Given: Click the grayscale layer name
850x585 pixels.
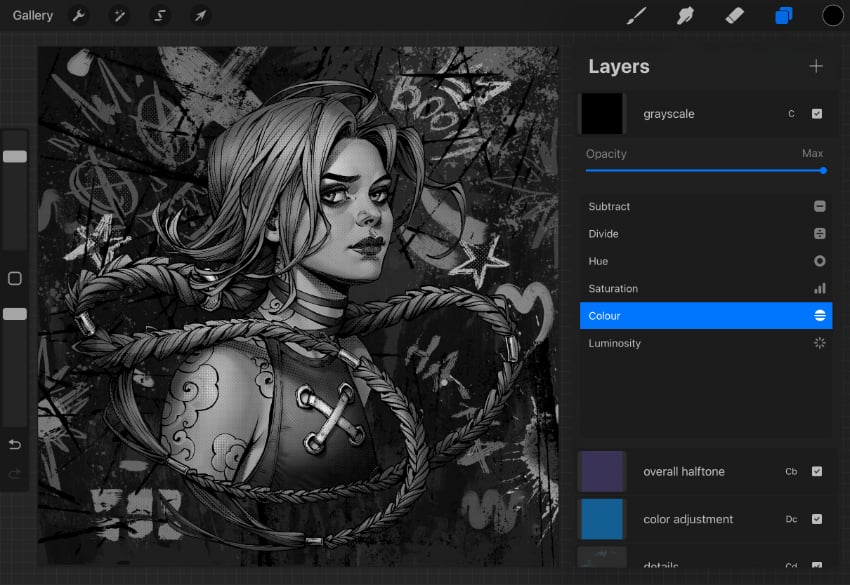Looking at the screenshot, I should [669, 114].
